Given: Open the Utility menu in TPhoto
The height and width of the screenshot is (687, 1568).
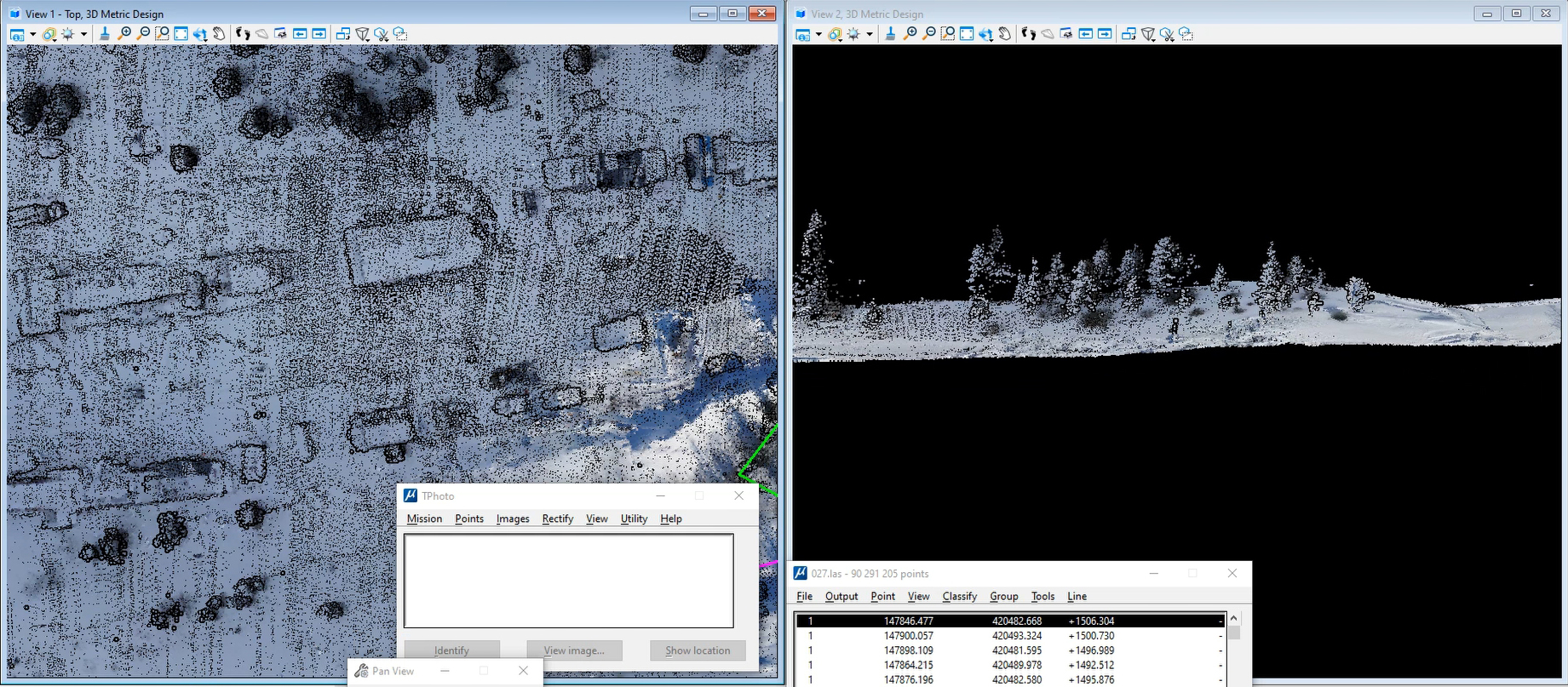Looking at the screenshot, I should click(x=634, y=518).
